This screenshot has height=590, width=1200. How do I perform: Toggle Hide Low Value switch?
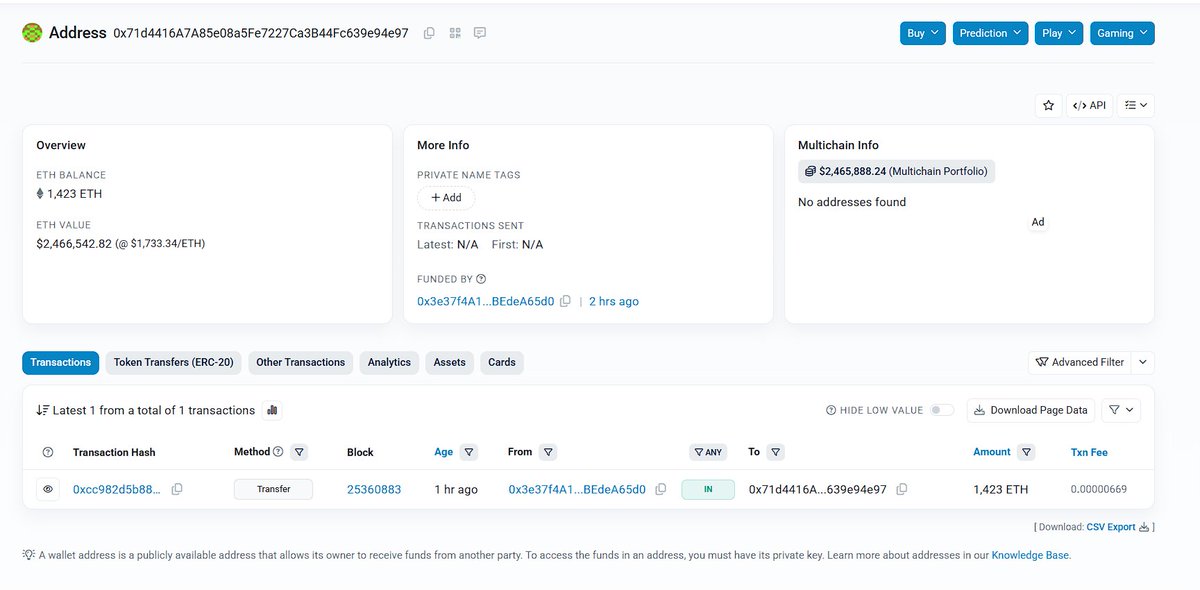pos(941,410)
